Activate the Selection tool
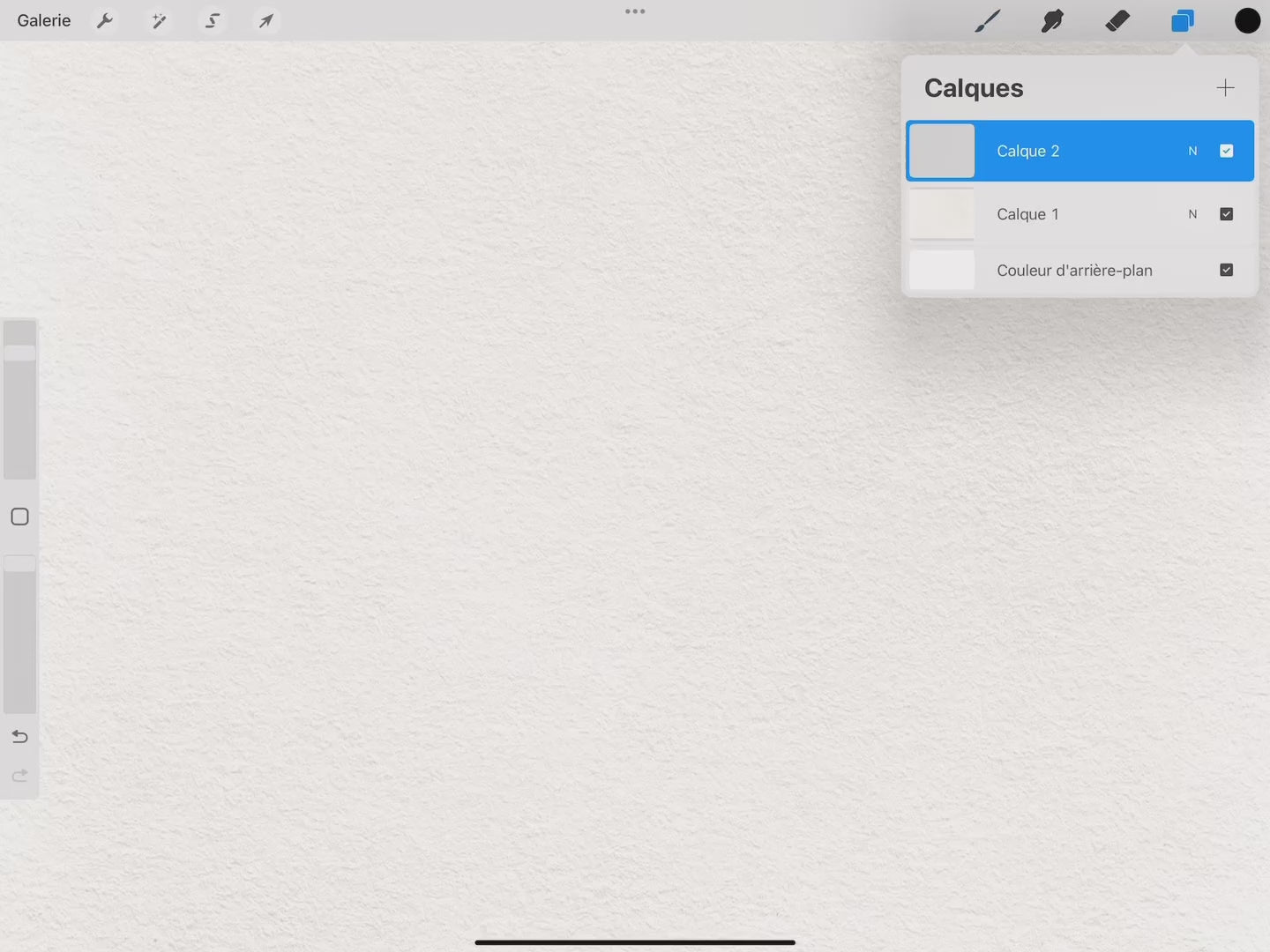Viewport: 1270px width, 952px height. [x=213, y=20]
